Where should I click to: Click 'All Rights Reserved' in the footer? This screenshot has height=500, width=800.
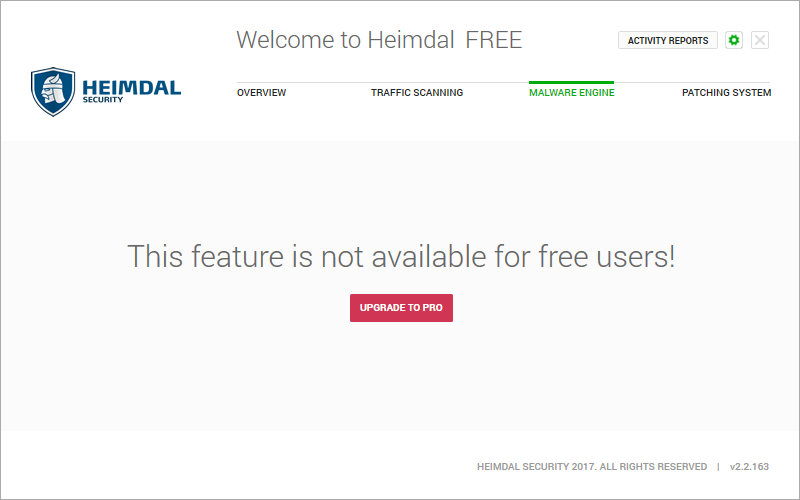tap(655, 467)
